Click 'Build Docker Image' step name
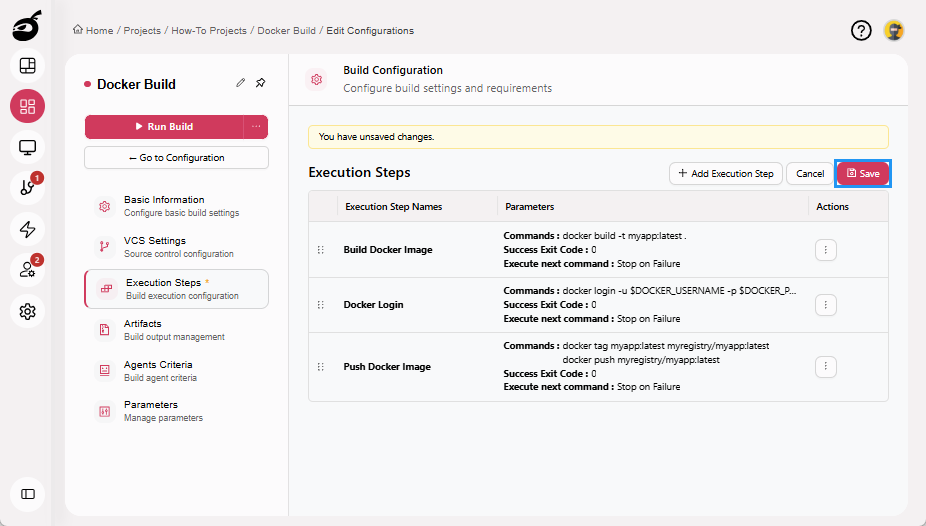Image resolution: width=926 pixels, height=526 pixels. pyautogui.click(x=388, y=250)
